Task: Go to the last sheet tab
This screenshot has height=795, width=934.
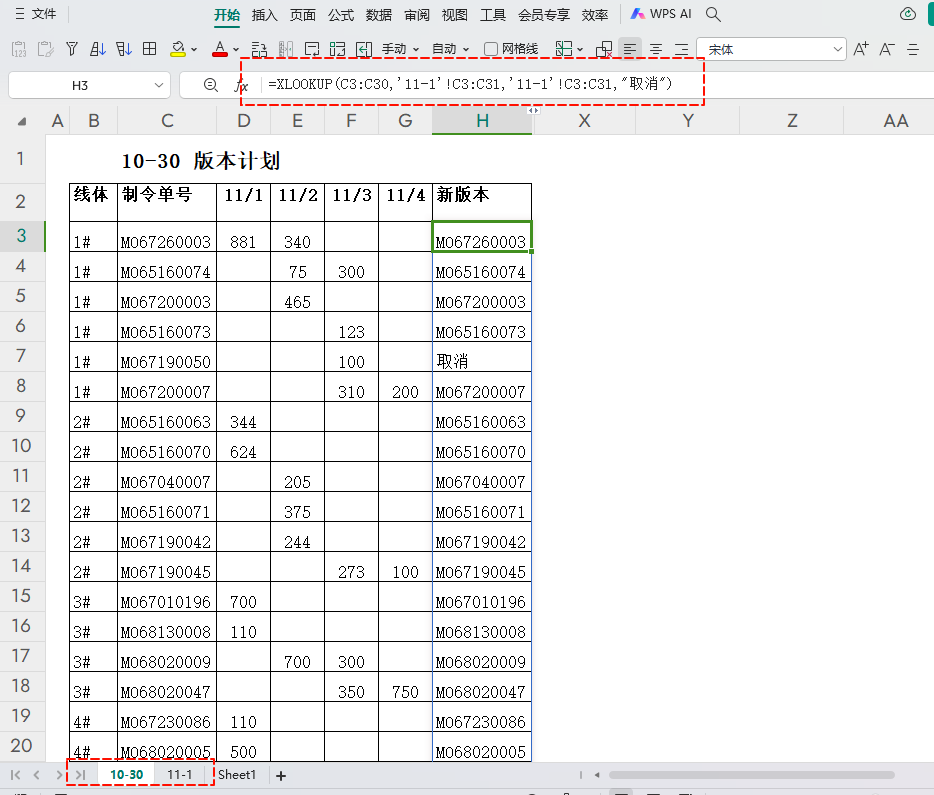Action: 80,775
